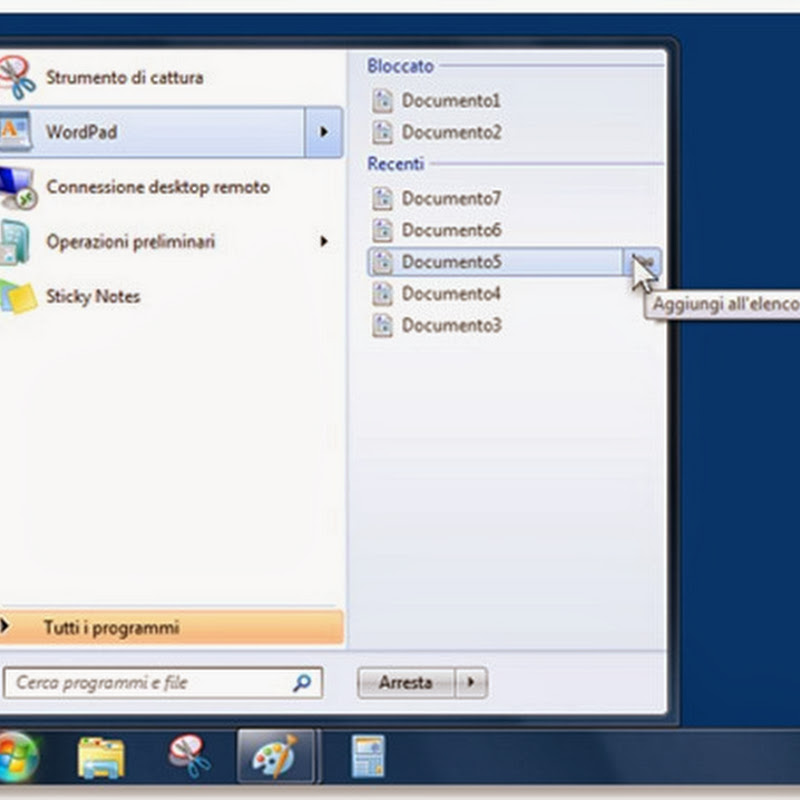
Task: Click the Documento5 file icon
Action: tap(382, 262)
